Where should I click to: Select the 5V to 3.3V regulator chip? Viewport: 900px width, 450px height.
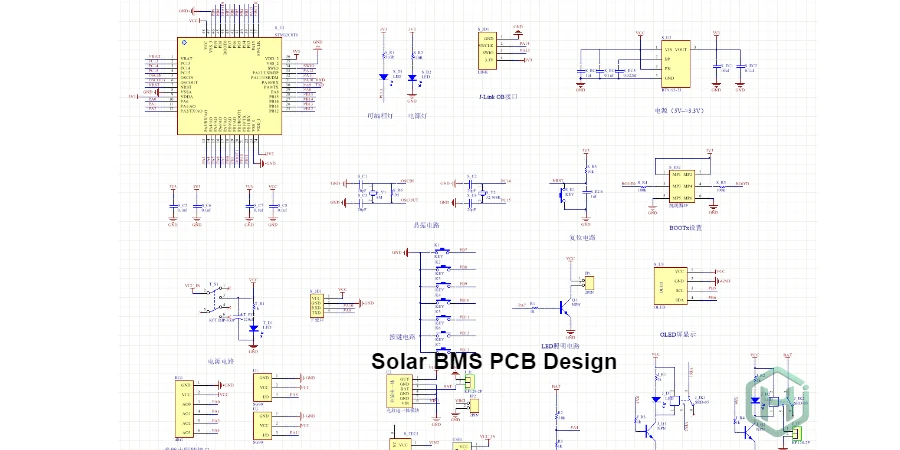[x=676, y=64]
